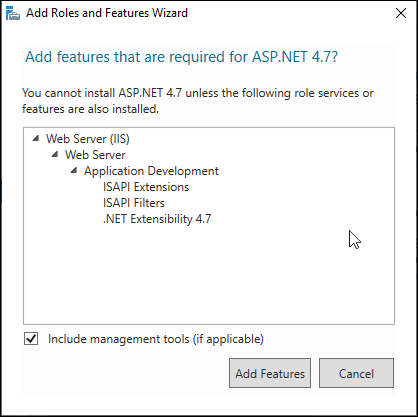Dismiss the dialog with Cancel
418x417 pixels.
[x=356, y=373]
